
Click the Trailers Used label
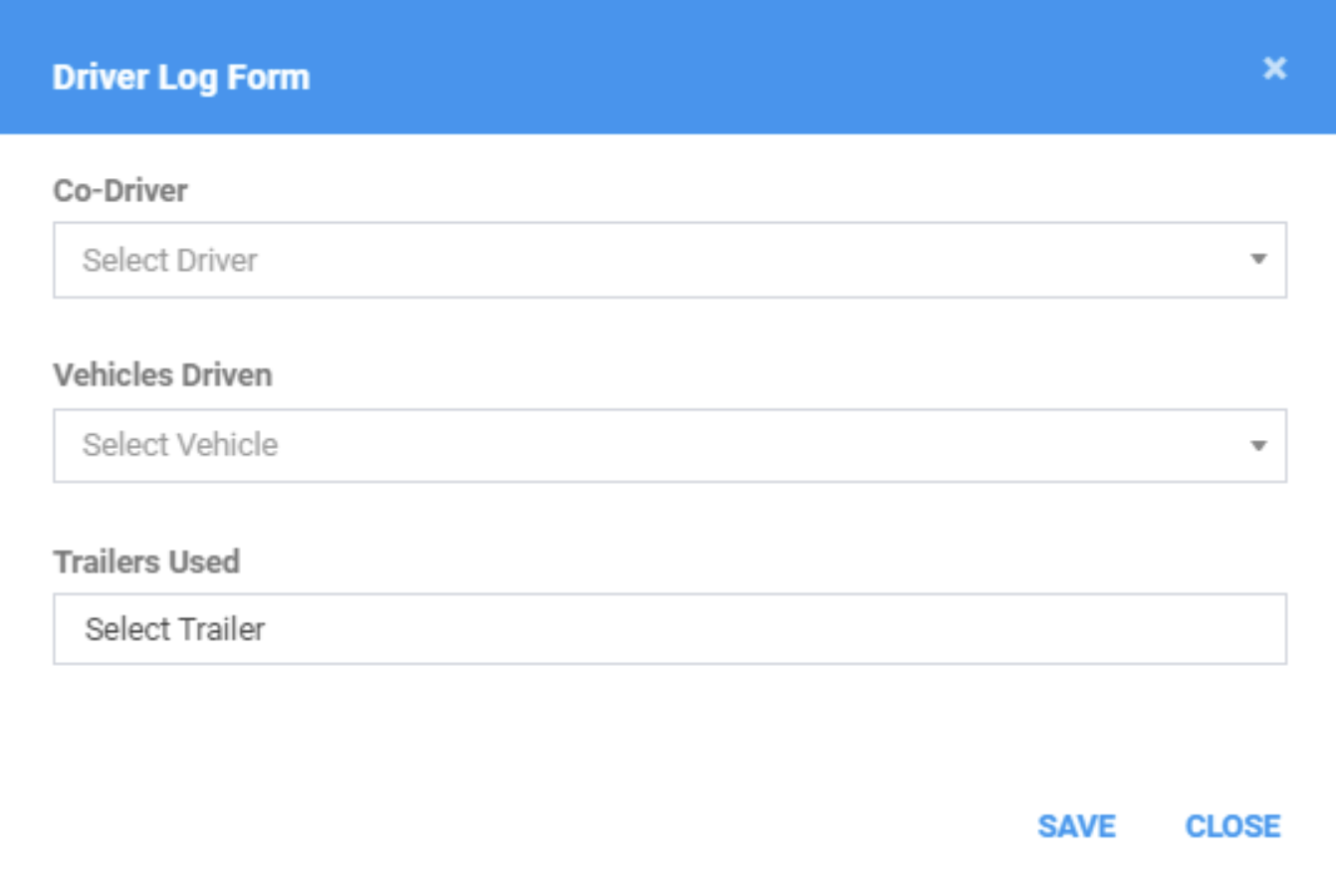[x=146, y=561]
